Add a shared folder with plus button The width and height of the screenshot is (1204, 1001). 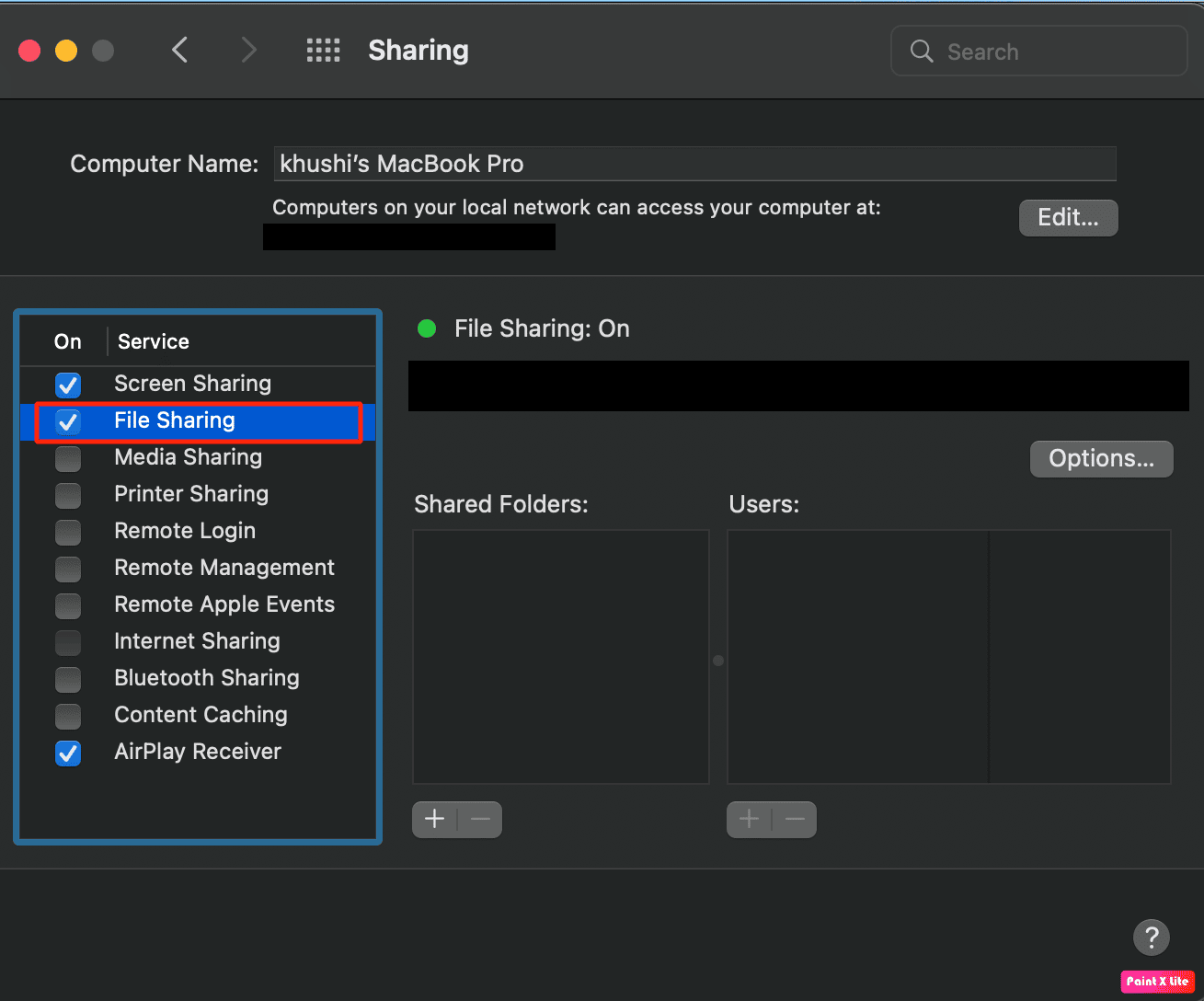(x=435, y=819)
